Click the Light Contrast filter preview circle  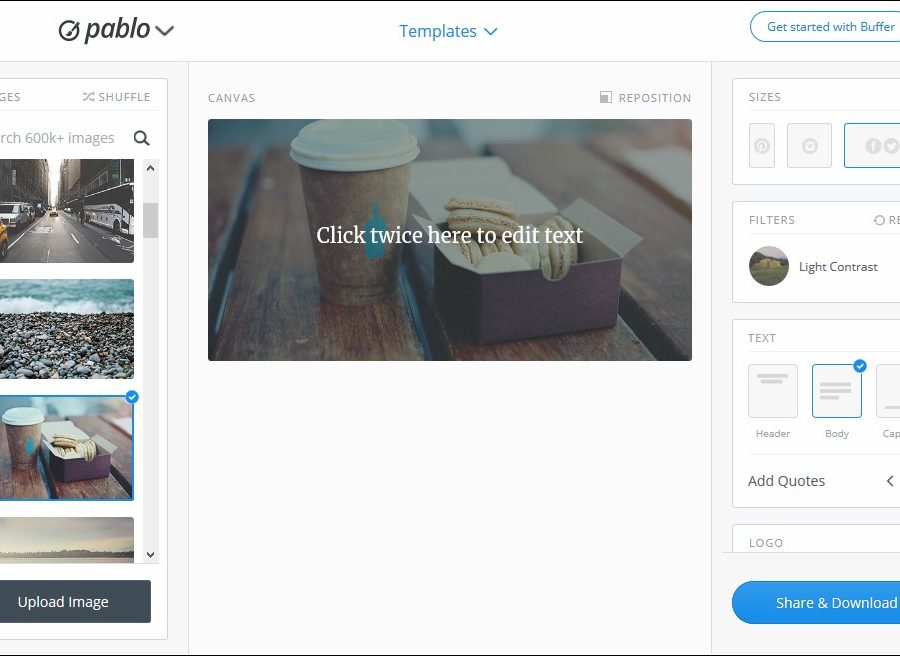[x=769, y=266]
